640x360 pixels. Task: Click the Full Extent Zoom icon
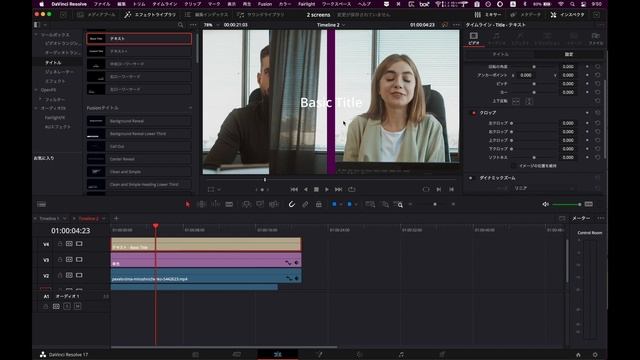coord(370,204)
